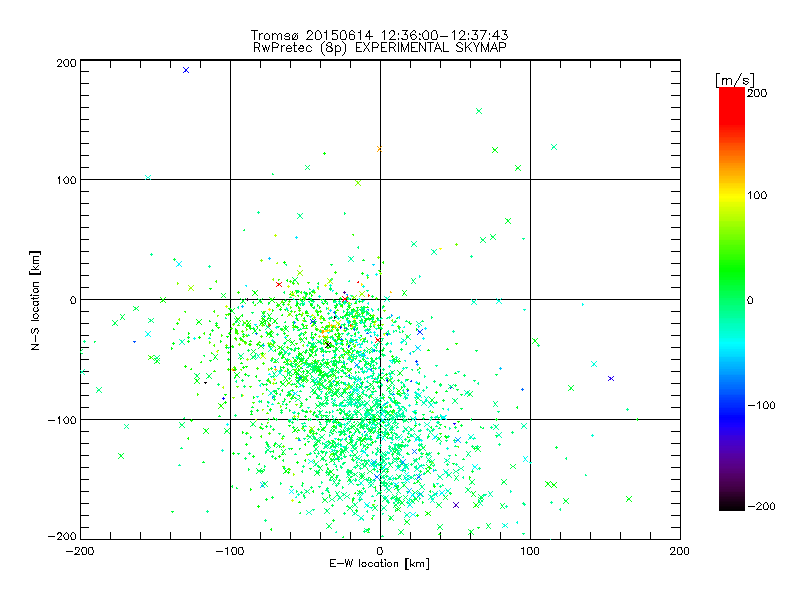Image resolution: width=800 pixels, height=600 pixels.
Task: Select the subtitle "RwPretec (8p) EXPERIMENTAL SKYMAP"
Action: tap(380, 48)
